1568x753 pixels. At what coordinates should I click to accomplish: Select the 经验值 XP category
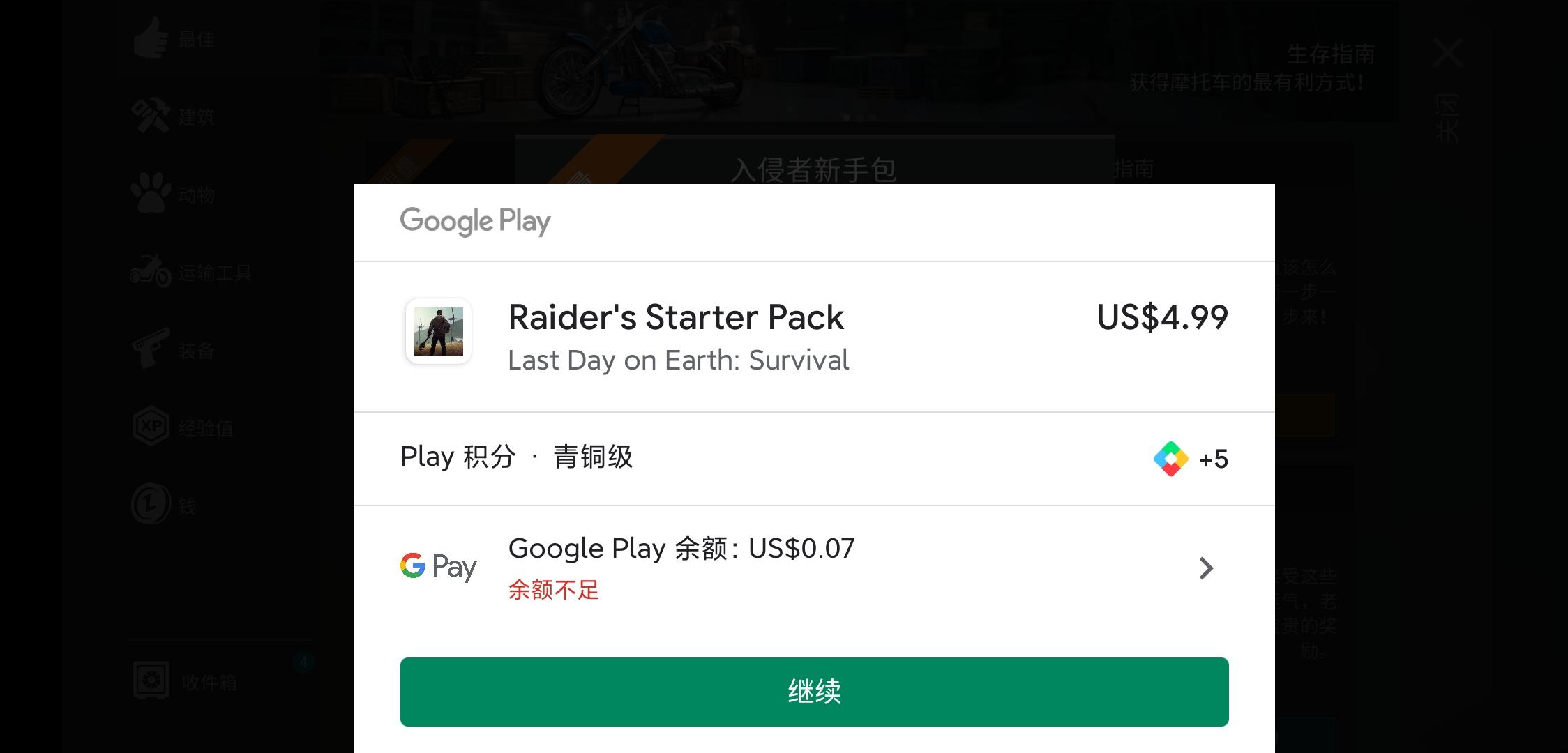point(183,427)
